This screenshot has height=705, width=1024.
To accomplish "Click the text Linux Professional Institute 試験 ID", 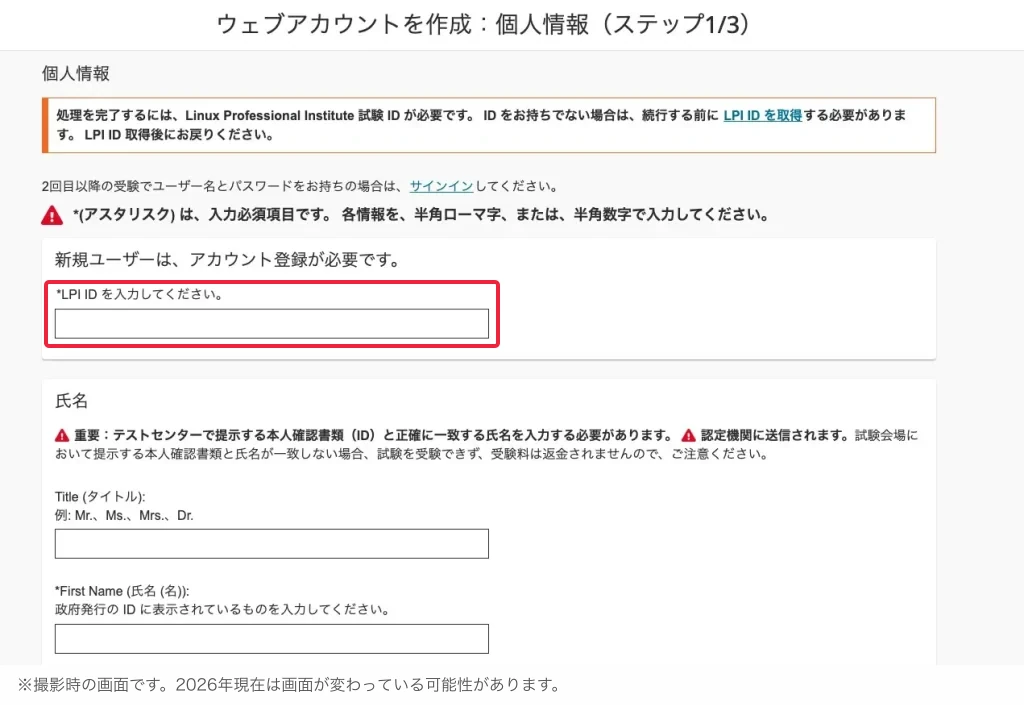I will pyautogui.click(x=293, y=116).
